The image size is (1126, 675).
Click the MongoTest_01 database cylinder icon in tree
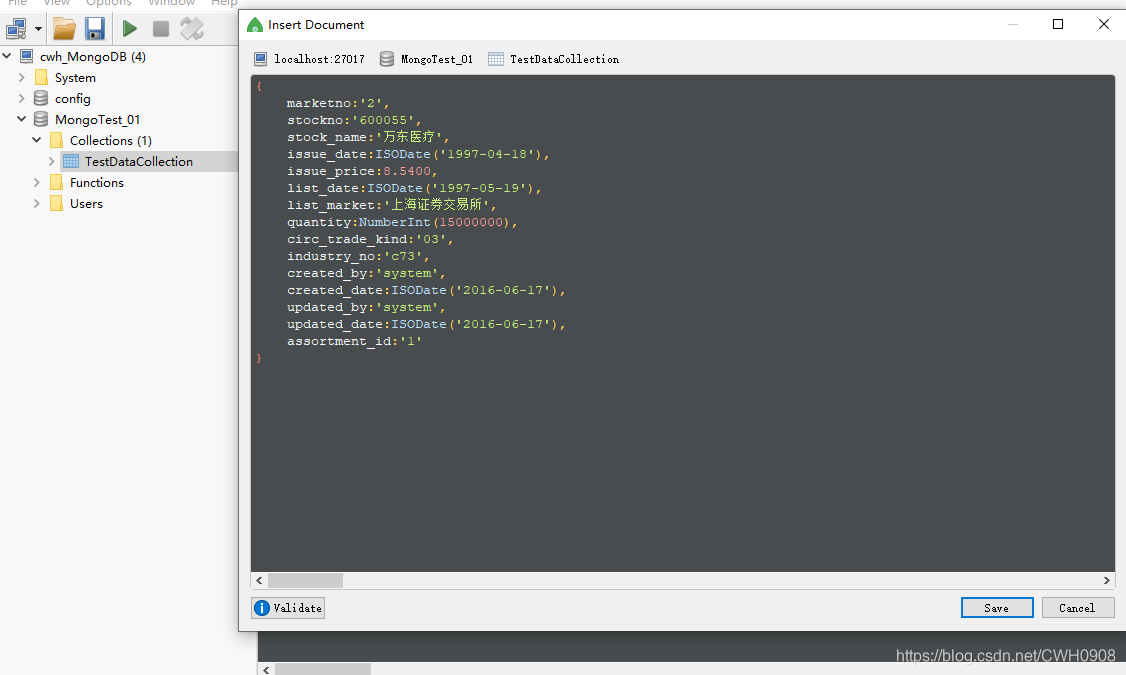[x=42, y=118]
